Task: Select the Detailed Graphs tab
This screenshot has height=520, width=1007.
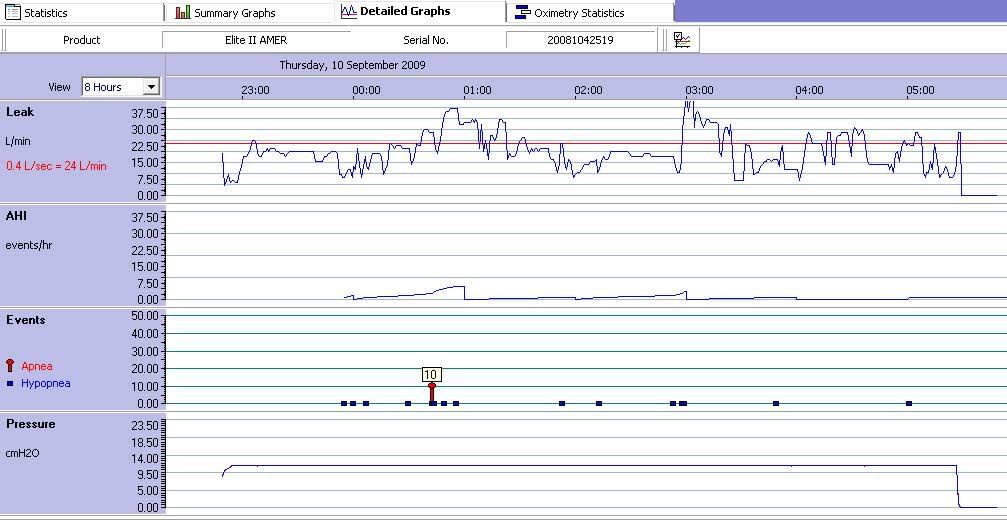Action: tap(404, 12)
